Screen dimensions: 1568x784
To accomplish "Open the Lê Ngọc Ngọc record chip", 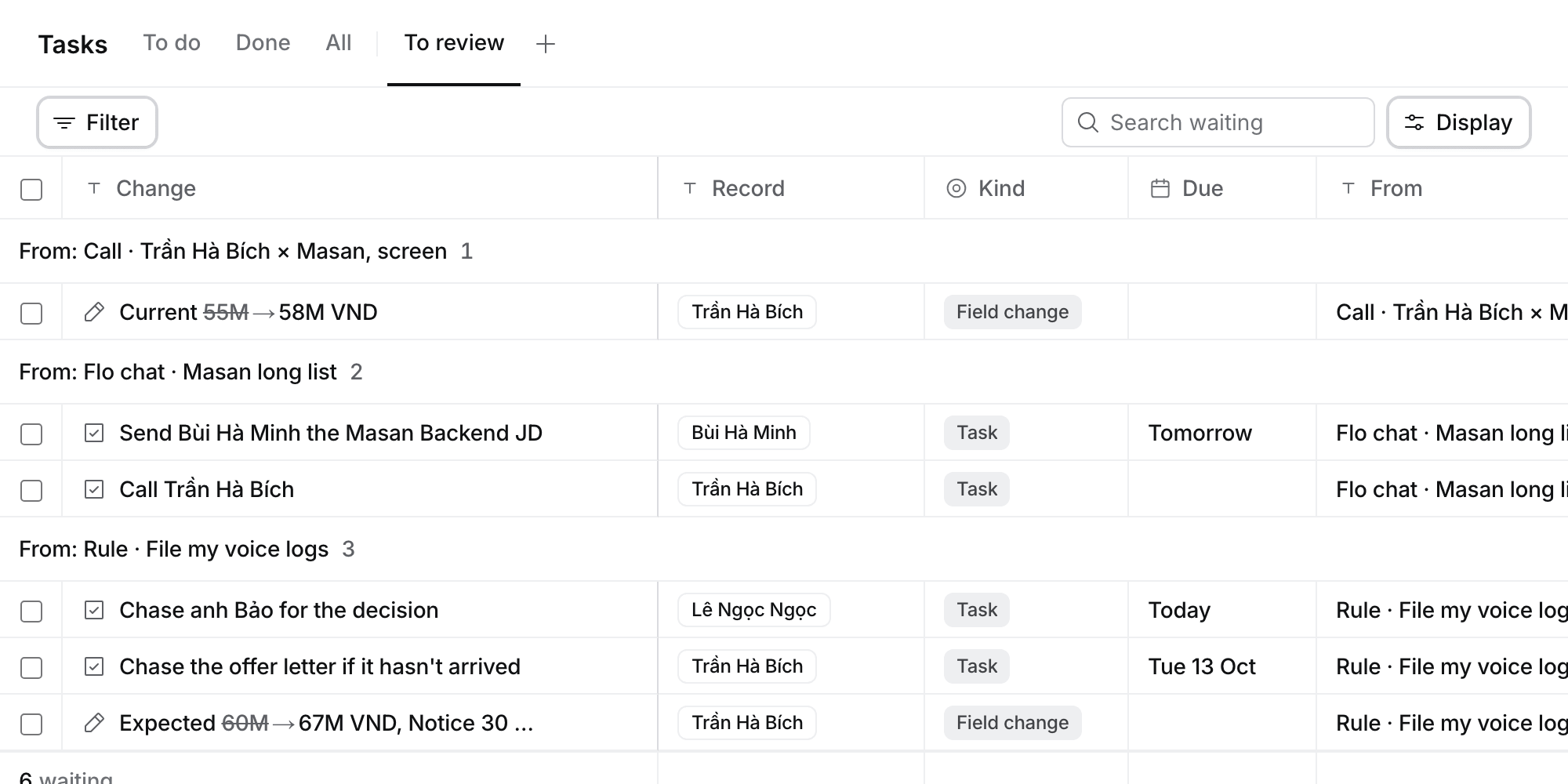I will tap(754, 610).
